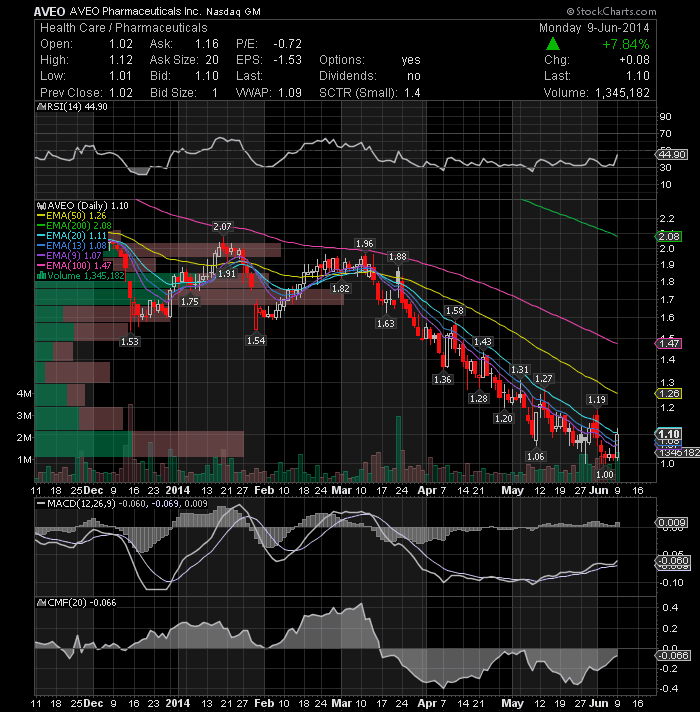Image resolution: width=700 pixels, height=712 pixels.
Task: Click the -0.066 tag on CMF axis
Action: point(673,655)
